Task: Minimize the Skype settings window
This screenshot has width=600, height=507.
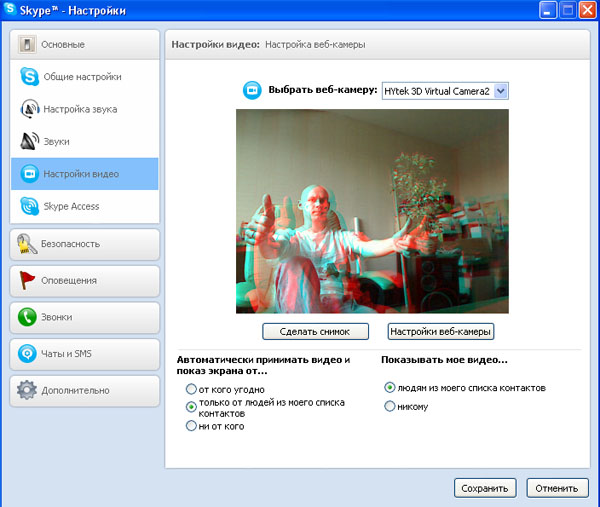Action: click(548, 10)
